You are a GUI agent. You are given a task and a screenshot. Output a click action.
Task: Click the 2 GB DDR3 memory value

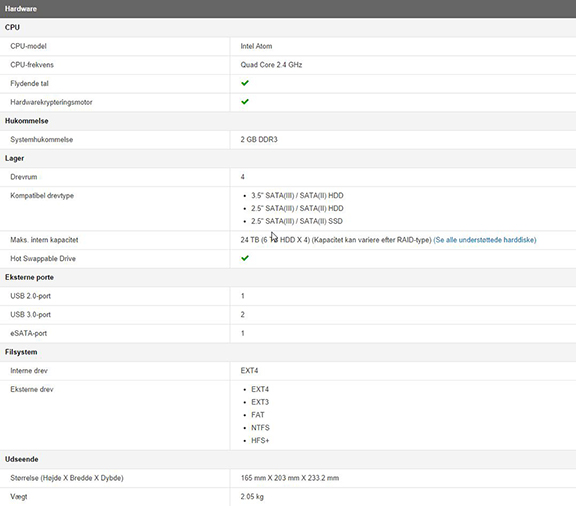coord(259,140)
